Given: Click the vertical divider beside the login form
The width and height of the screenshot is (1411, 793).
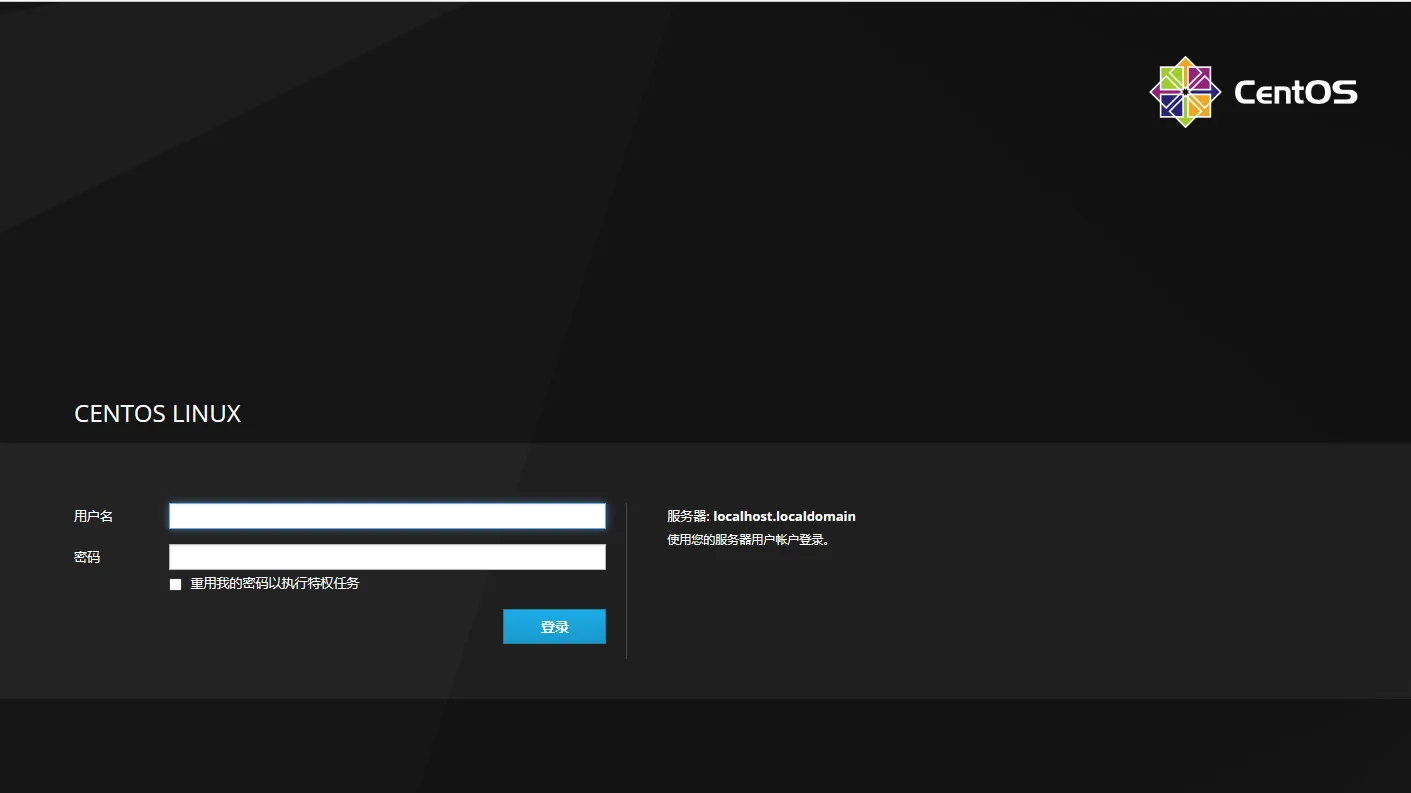Looking at the screenshot, I should [x=626, y=581].
